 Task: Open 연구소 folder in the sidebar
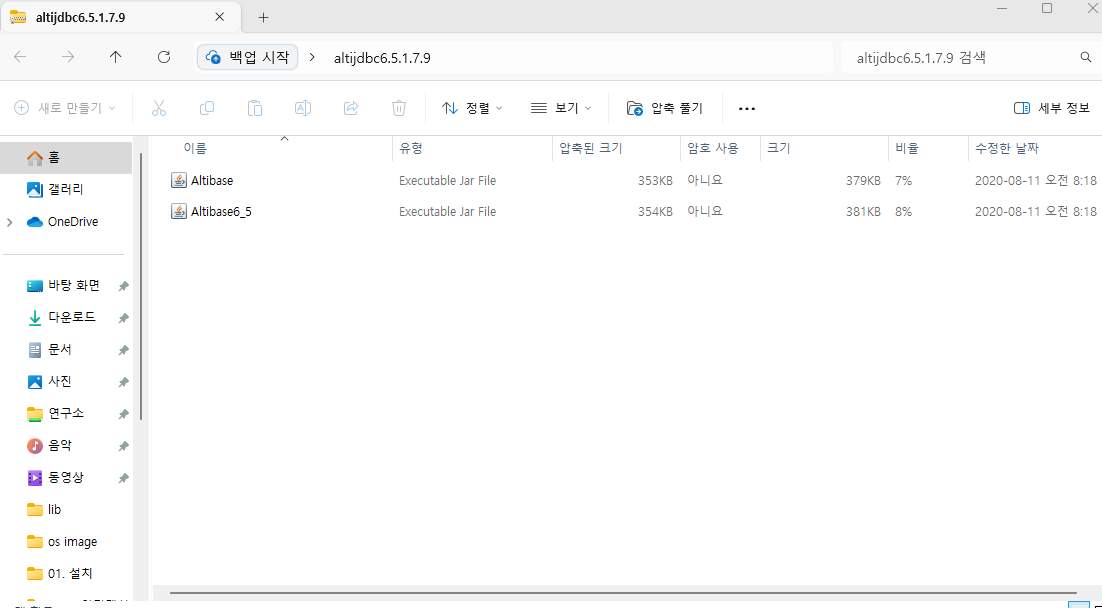tap(66, 413)
